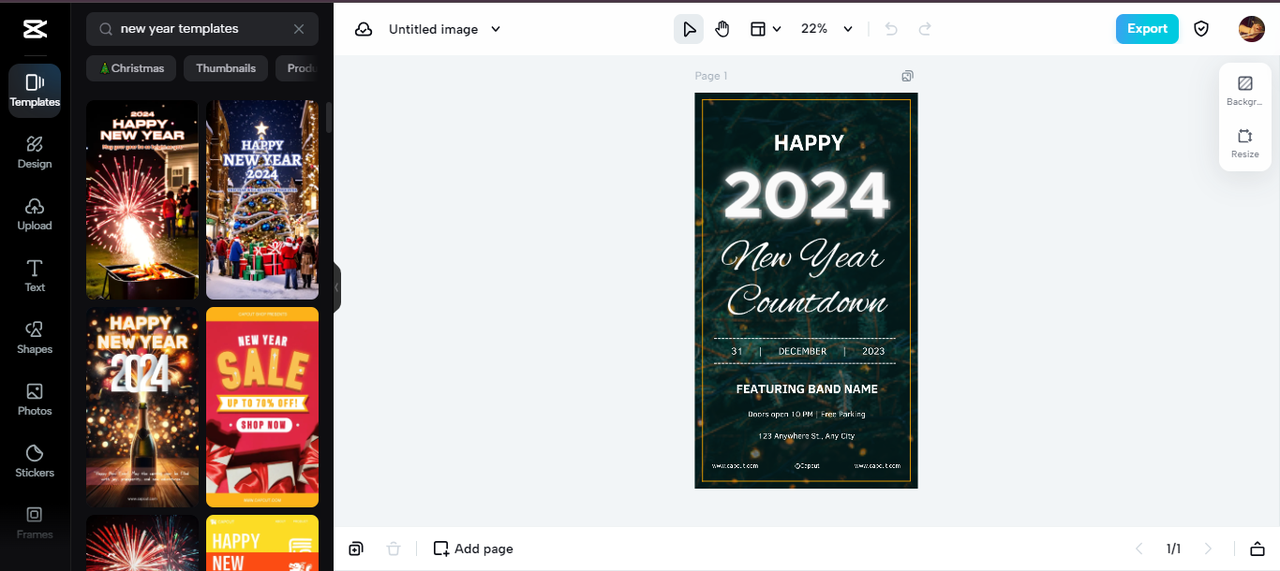Open the Background settings

(x=1245, y=91)
